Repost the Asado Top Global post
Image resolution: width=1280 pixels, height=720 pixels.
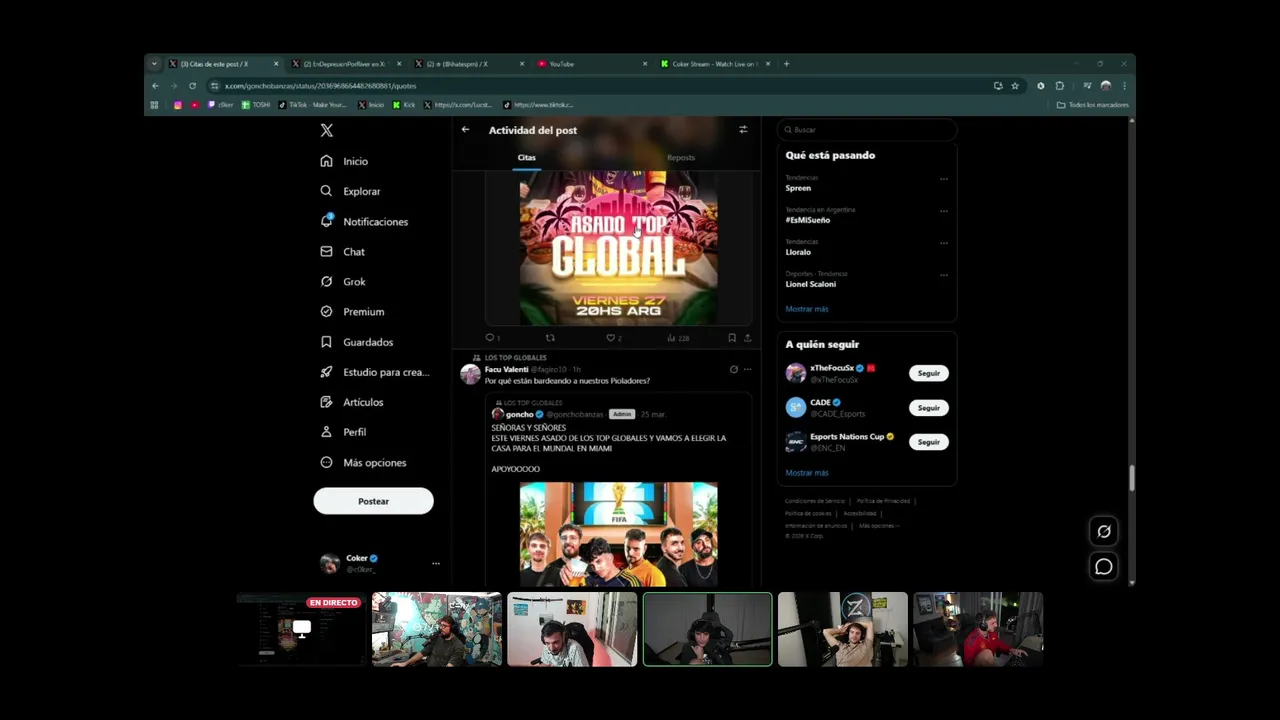click(550, 338)
